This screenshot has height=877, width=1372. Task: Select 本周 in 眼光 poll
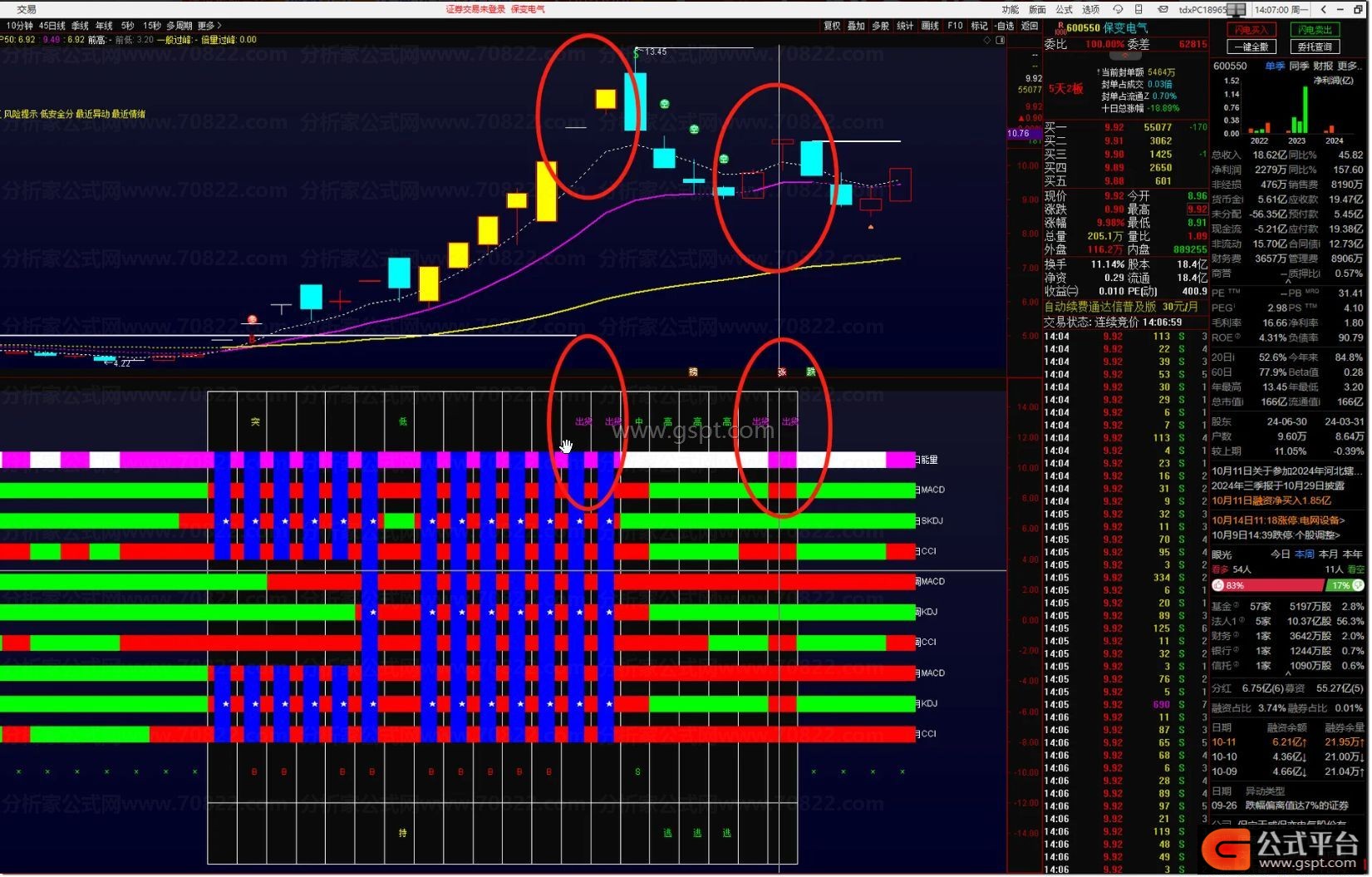pos(1305,554)
